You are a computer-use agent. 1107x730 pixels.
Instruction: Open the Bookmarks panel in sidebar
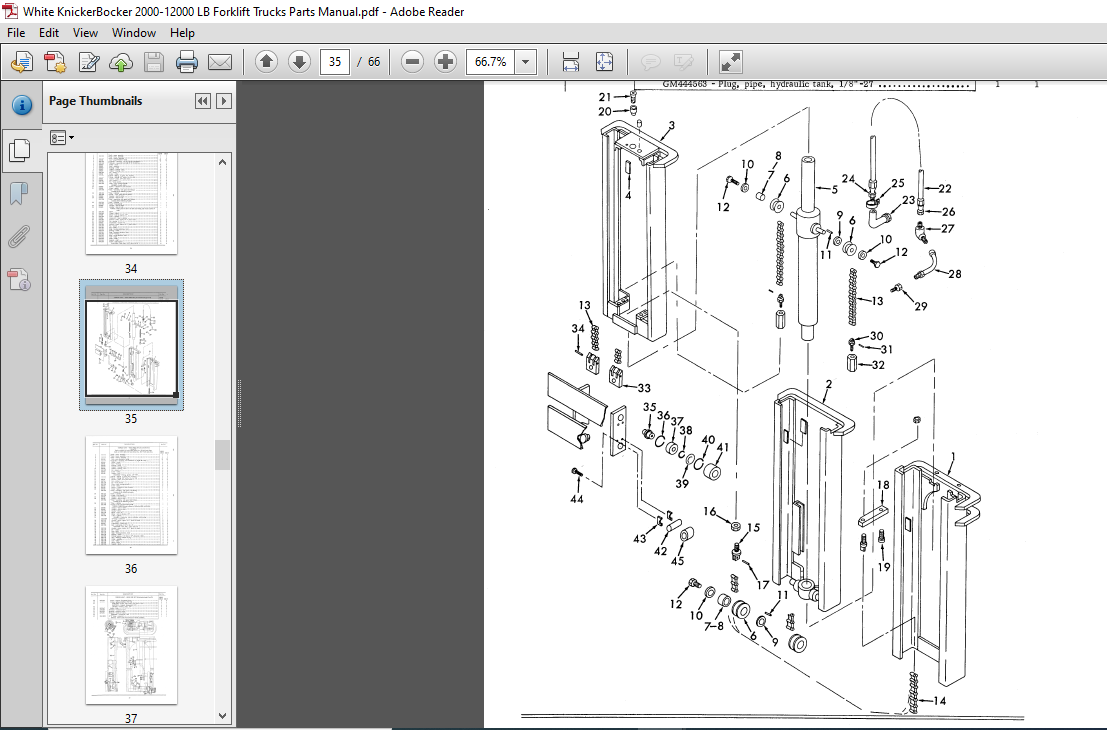(19, 193)
